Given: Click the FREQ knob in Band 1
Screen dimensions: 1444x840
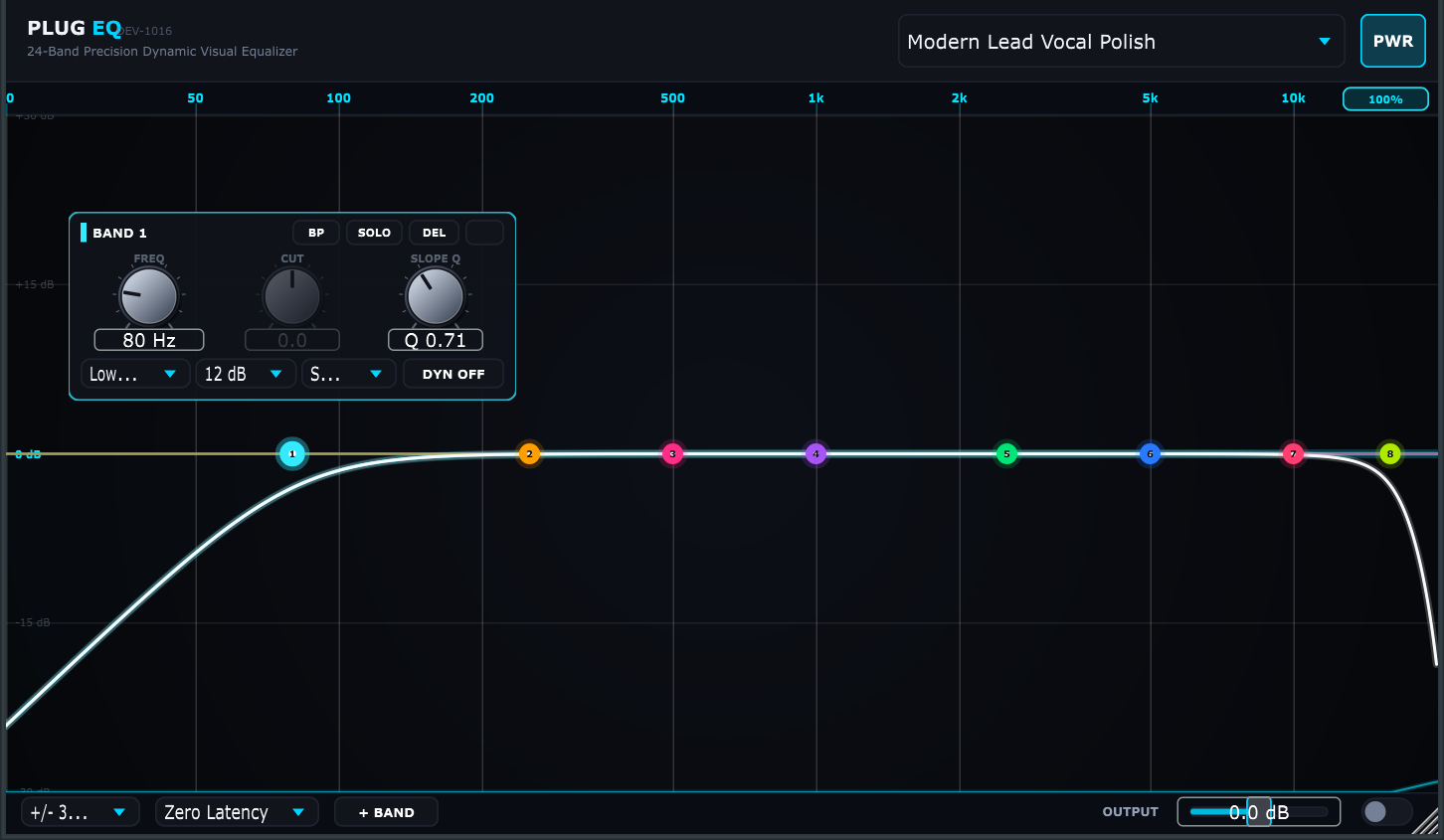Looking at the screenshot, I should point(149,296).
